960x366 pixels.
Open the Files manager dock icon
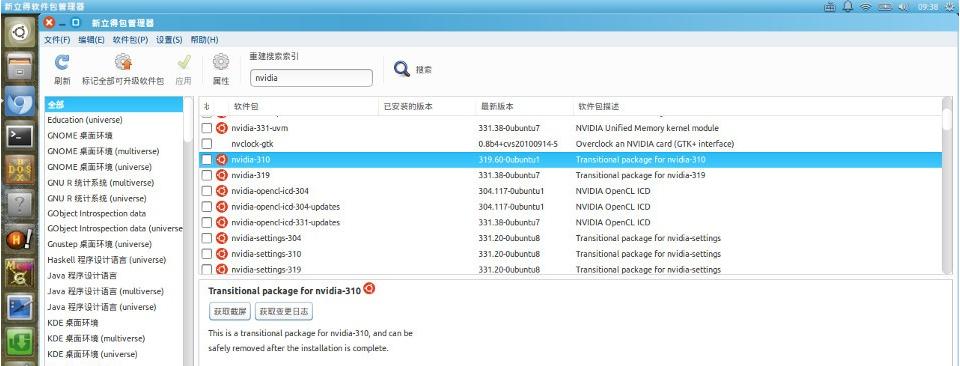point(20,66)
